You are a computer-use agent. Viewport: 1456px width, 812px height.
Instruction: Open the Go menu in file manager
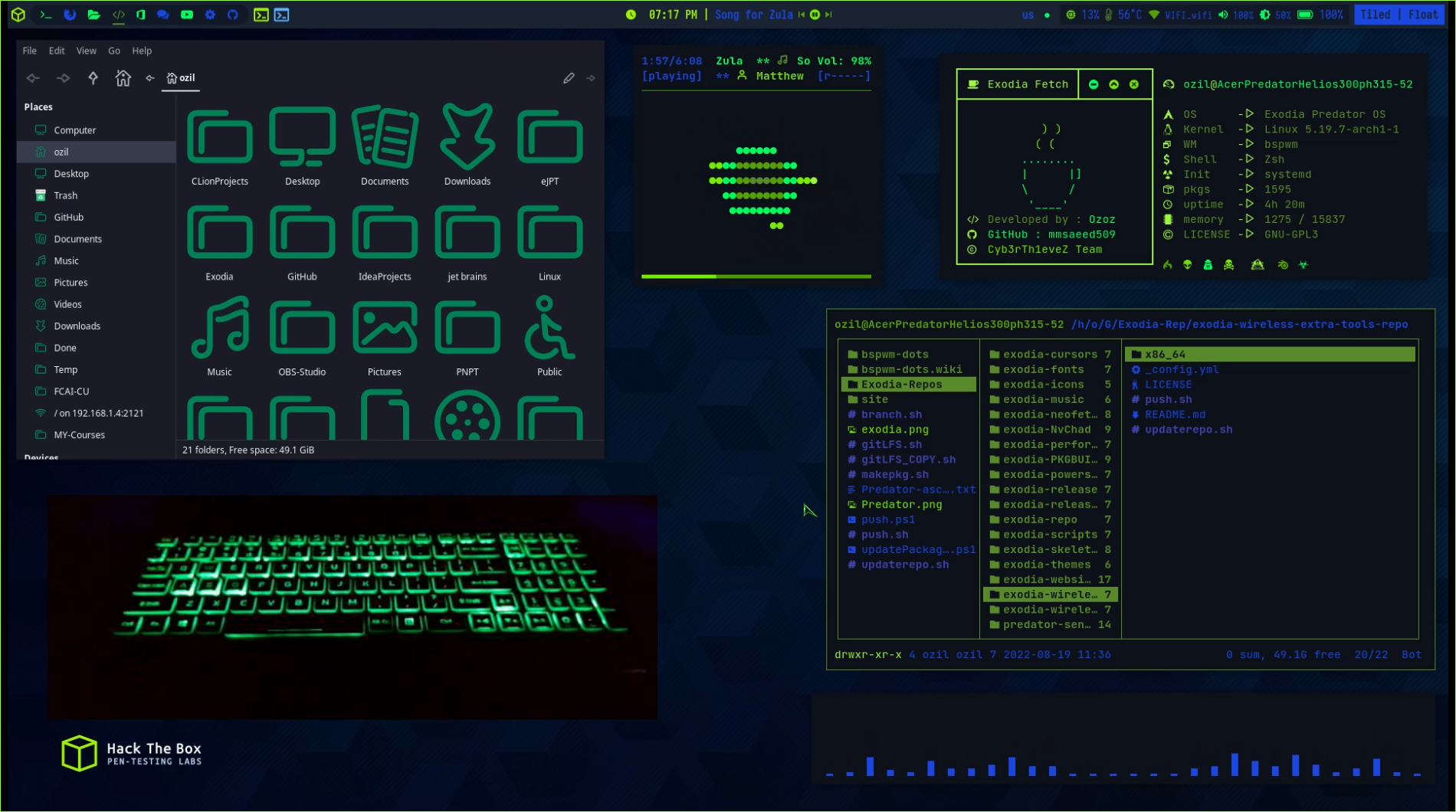[x=114, y=51]
